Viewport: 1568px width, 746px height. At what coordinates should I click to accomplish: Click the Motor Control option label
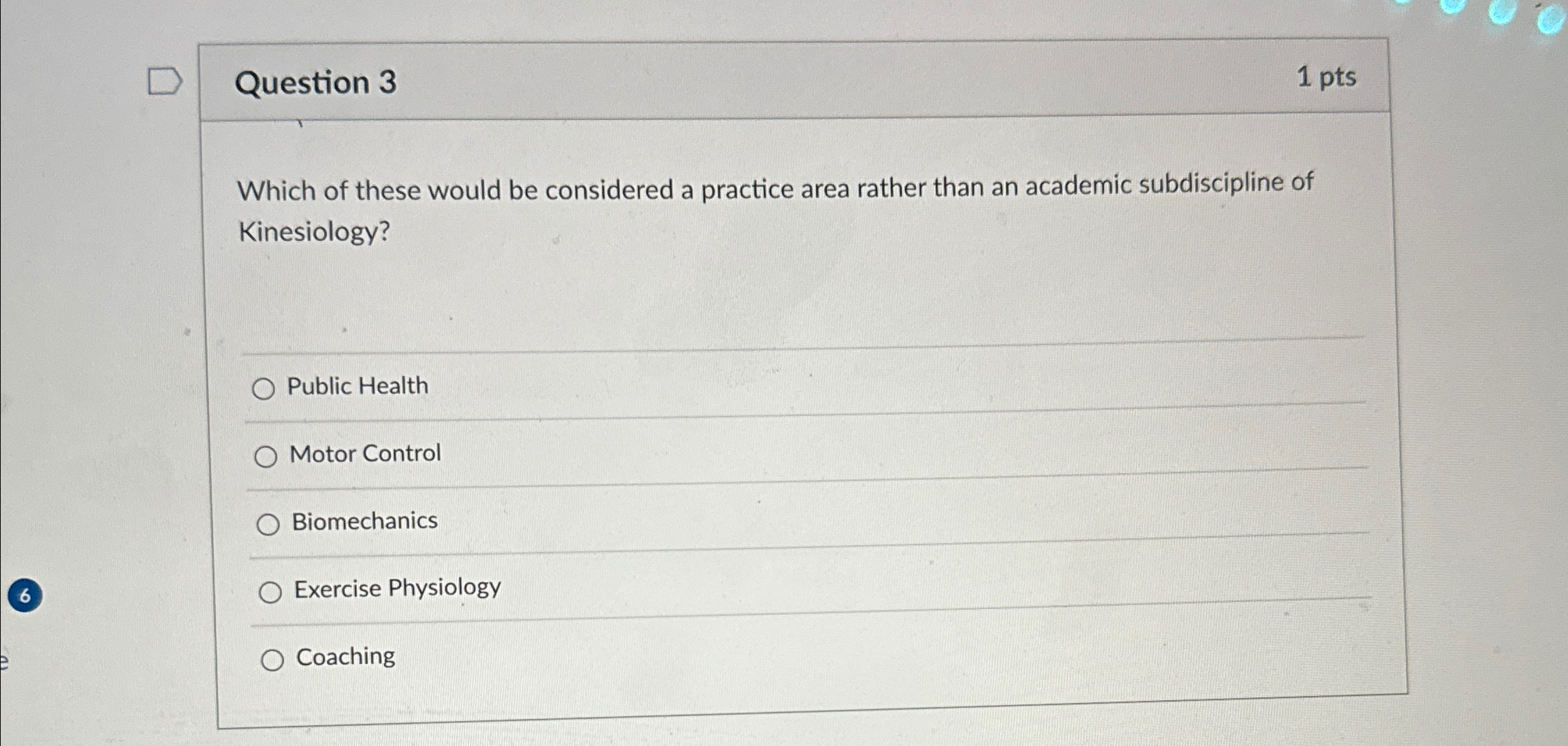click(x=364, y=454)
